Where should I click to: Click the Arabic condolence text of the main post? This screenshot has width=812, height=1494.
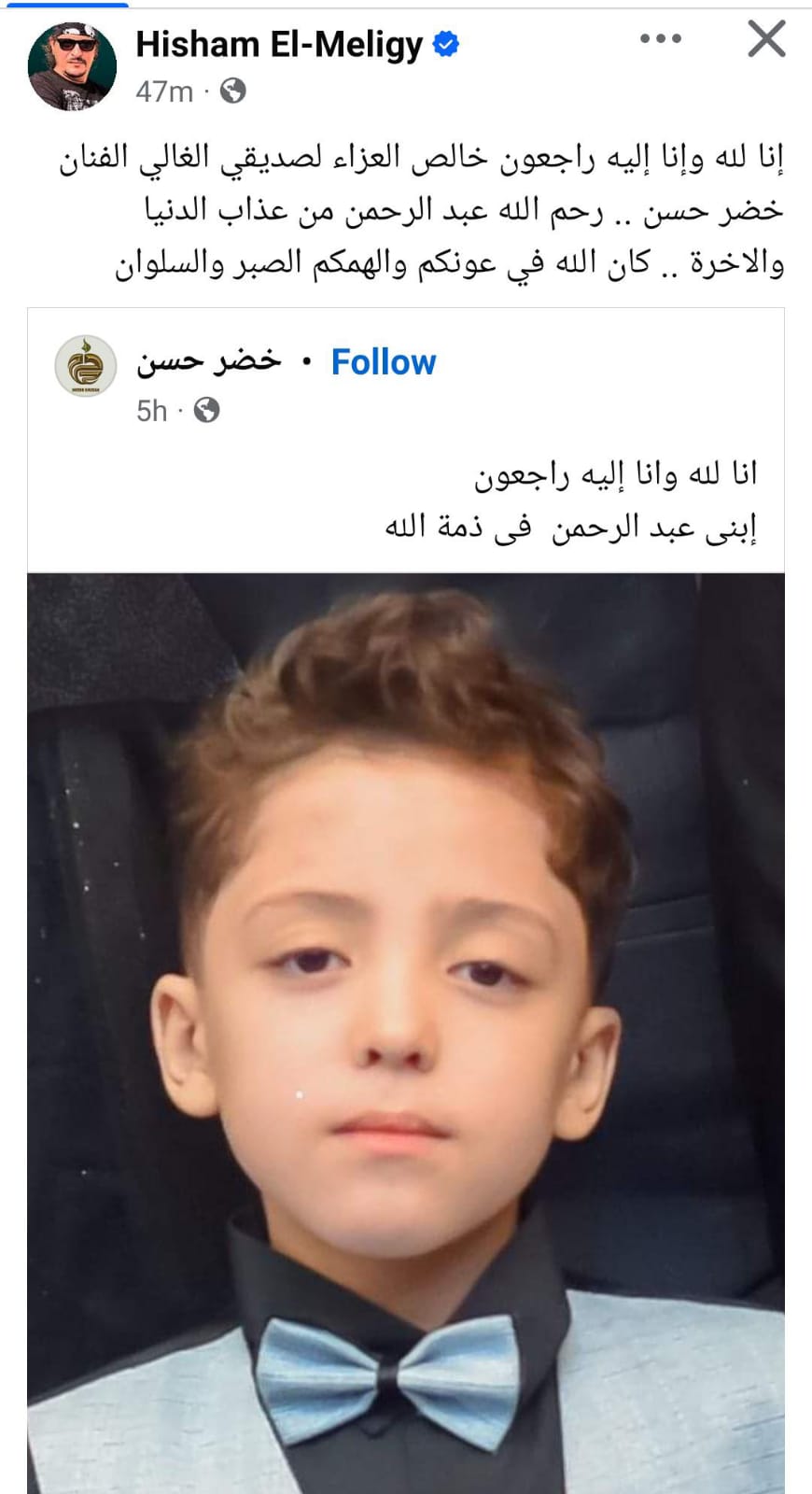point(422,211)
